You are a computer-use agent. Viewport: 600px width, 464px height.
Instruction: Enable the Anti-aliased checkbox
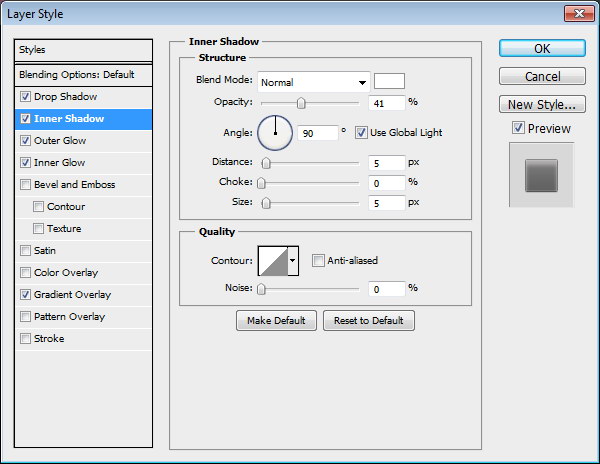click(319, 261)
